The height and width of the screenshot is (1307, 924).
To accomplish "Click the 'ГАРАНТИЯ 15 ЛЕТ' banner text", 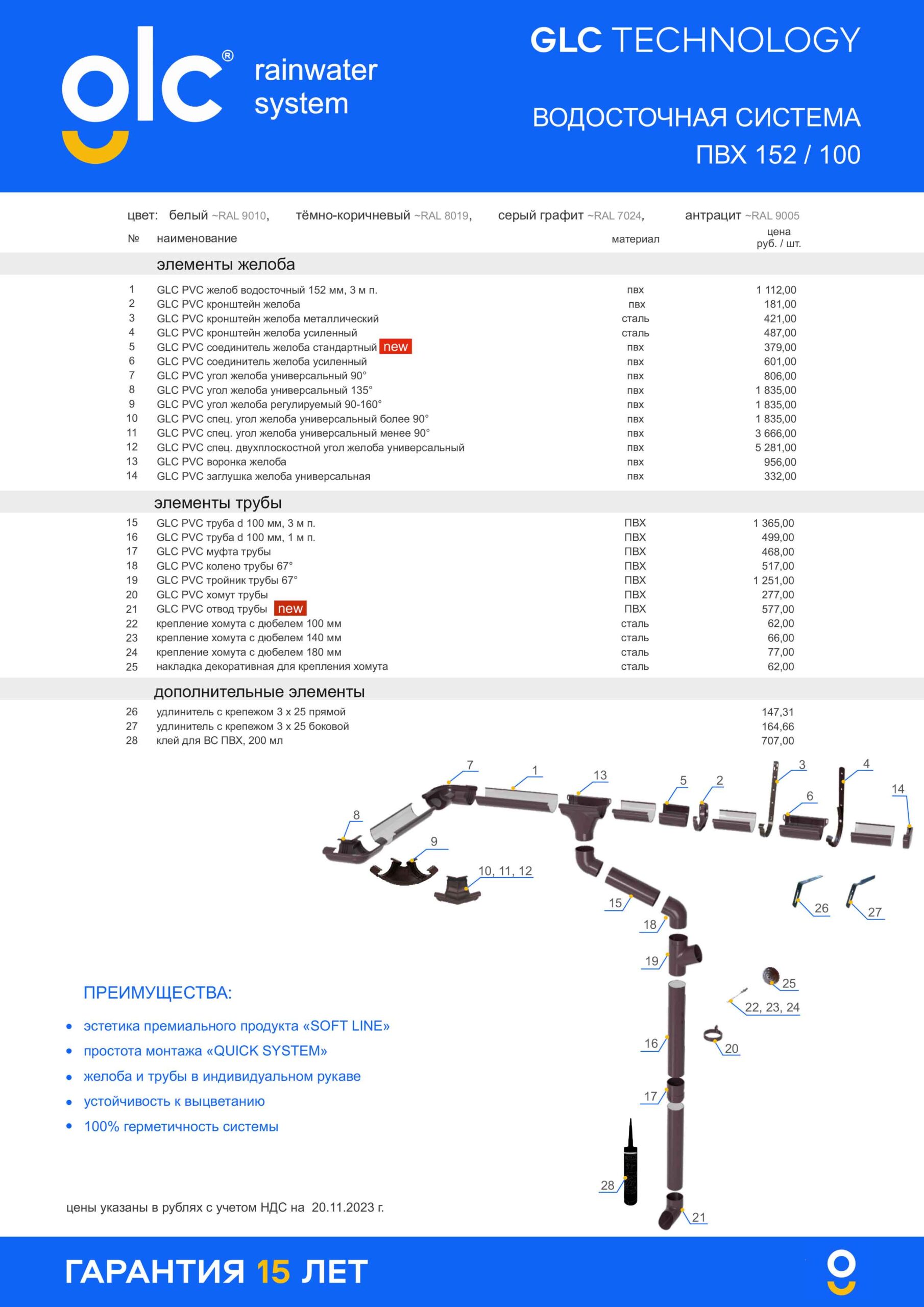I will point(216,1272).
